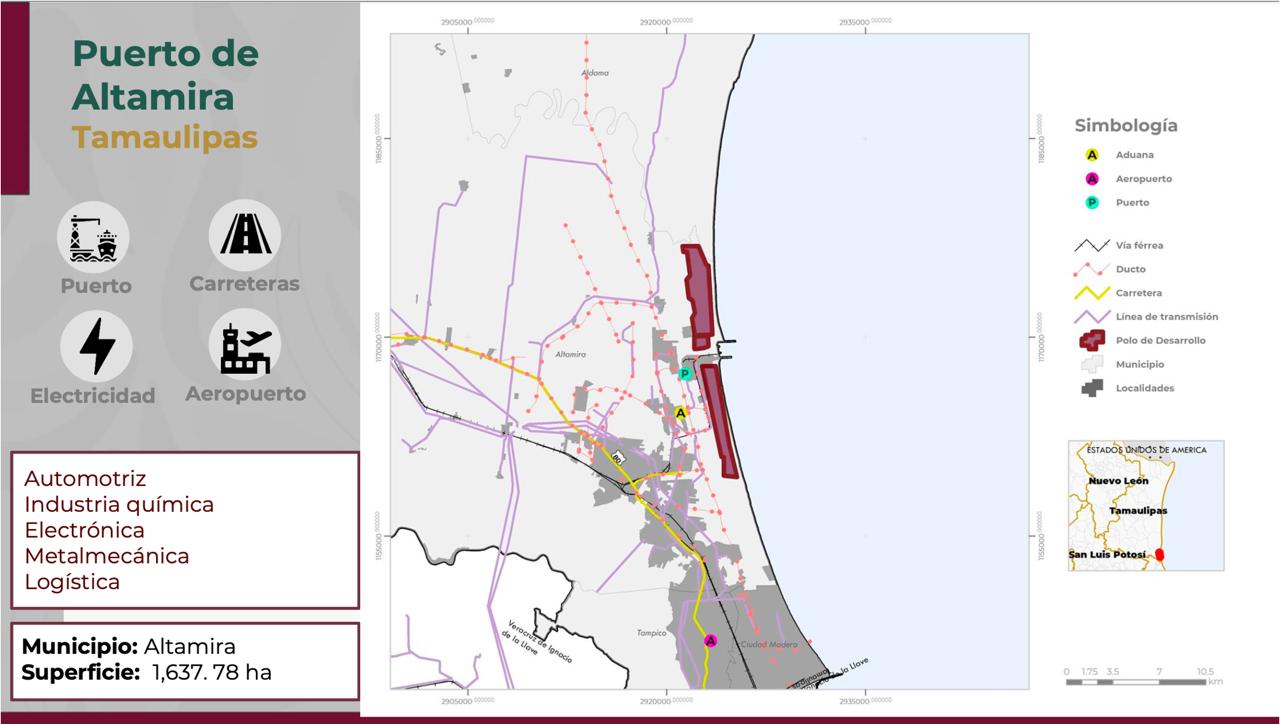Click the inset locator map thumbnail
Screen dimensions: 1280x724
coord(1145,506)
